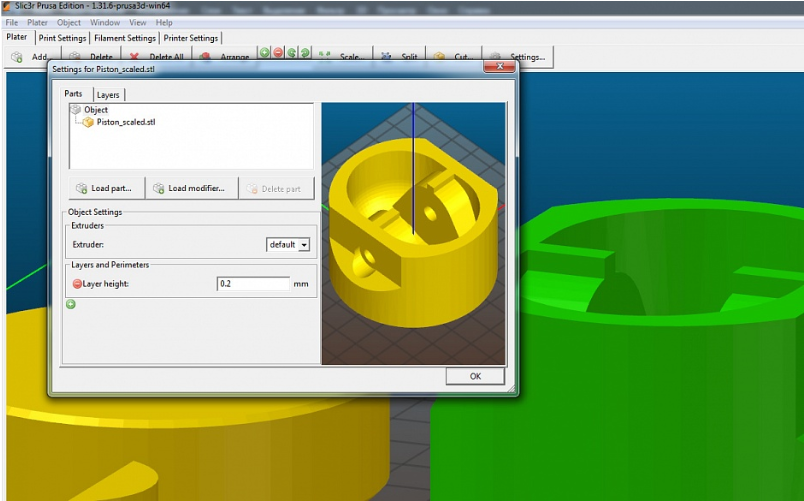Click the Load modifier button
Image resolution: width=804 pixels, height=501 pixels.
[x=192, y=188]
